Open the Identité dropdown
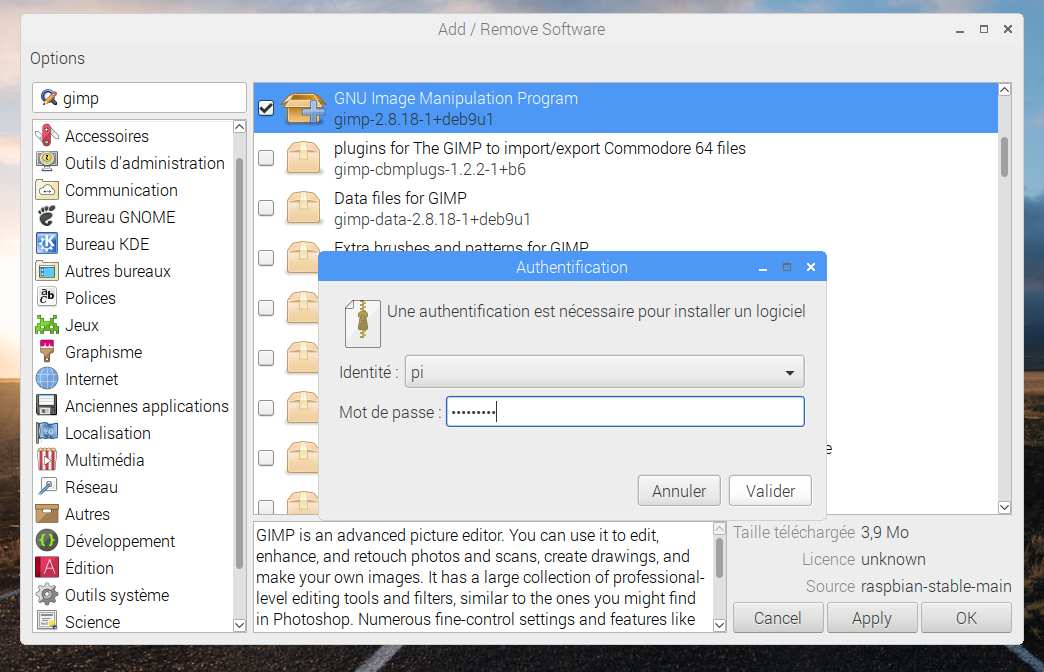Image resolution: width=1044 pixels, height=672 pixels. click(604, 373)
